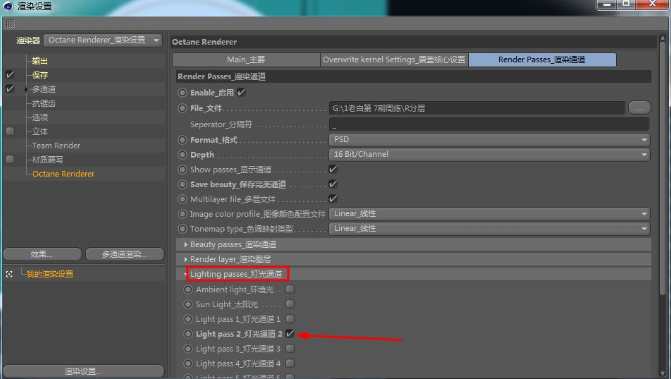This screenshot has width=671, height=379.
Task: Click the File parameter circle button
Action: (183, 108)
